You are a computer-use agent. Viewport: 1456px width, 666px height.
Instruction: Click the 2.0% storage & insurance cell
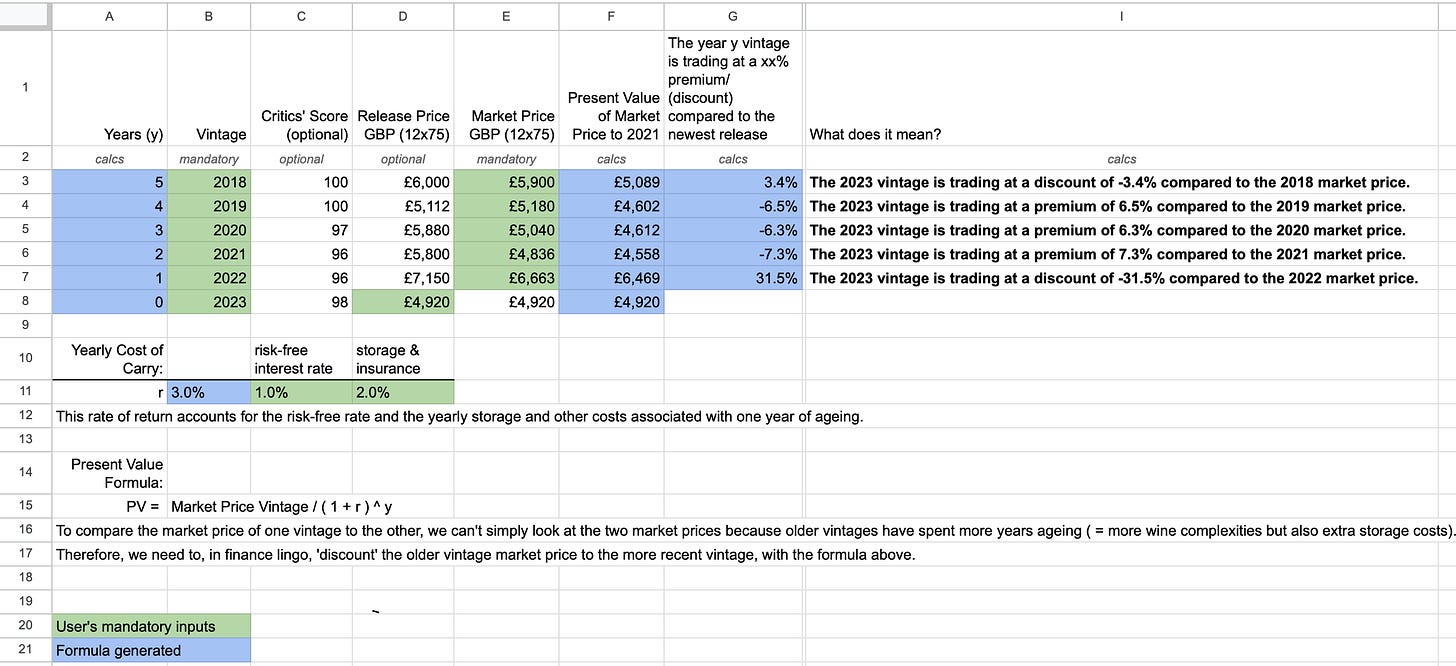pos(403,392)
